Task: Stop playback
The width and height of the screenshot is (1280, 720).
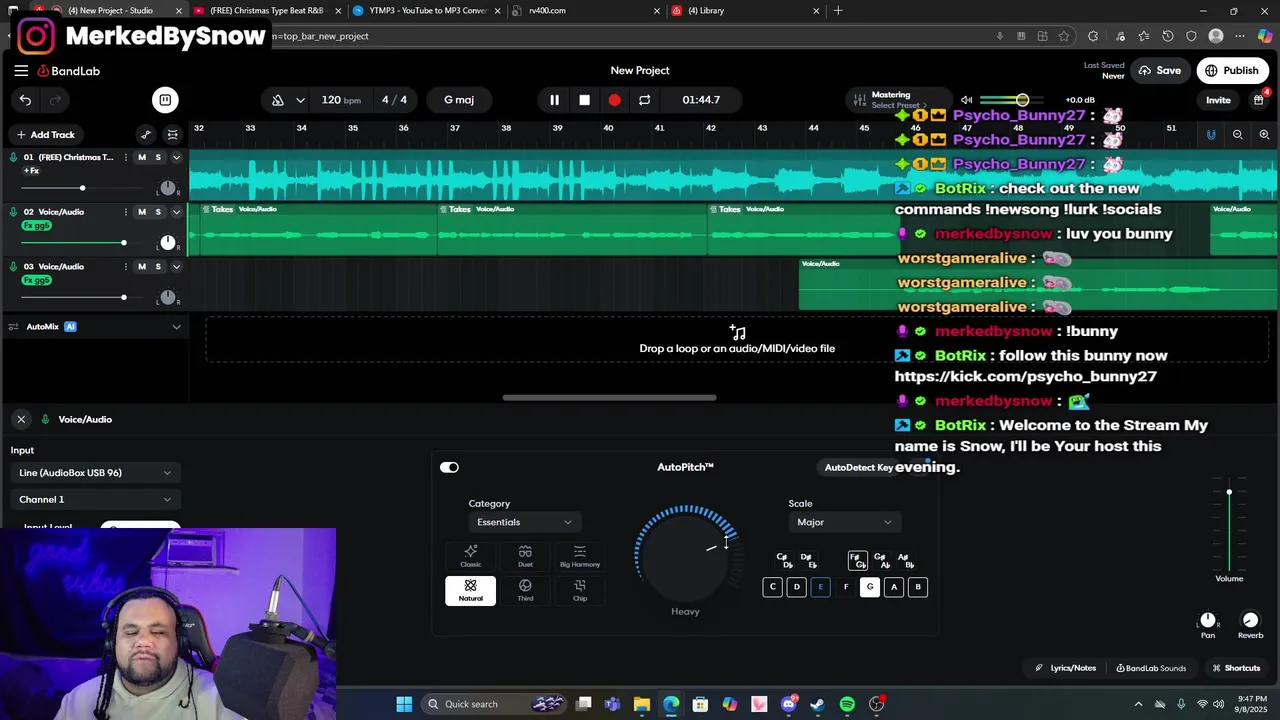Action: pos(585,100)
